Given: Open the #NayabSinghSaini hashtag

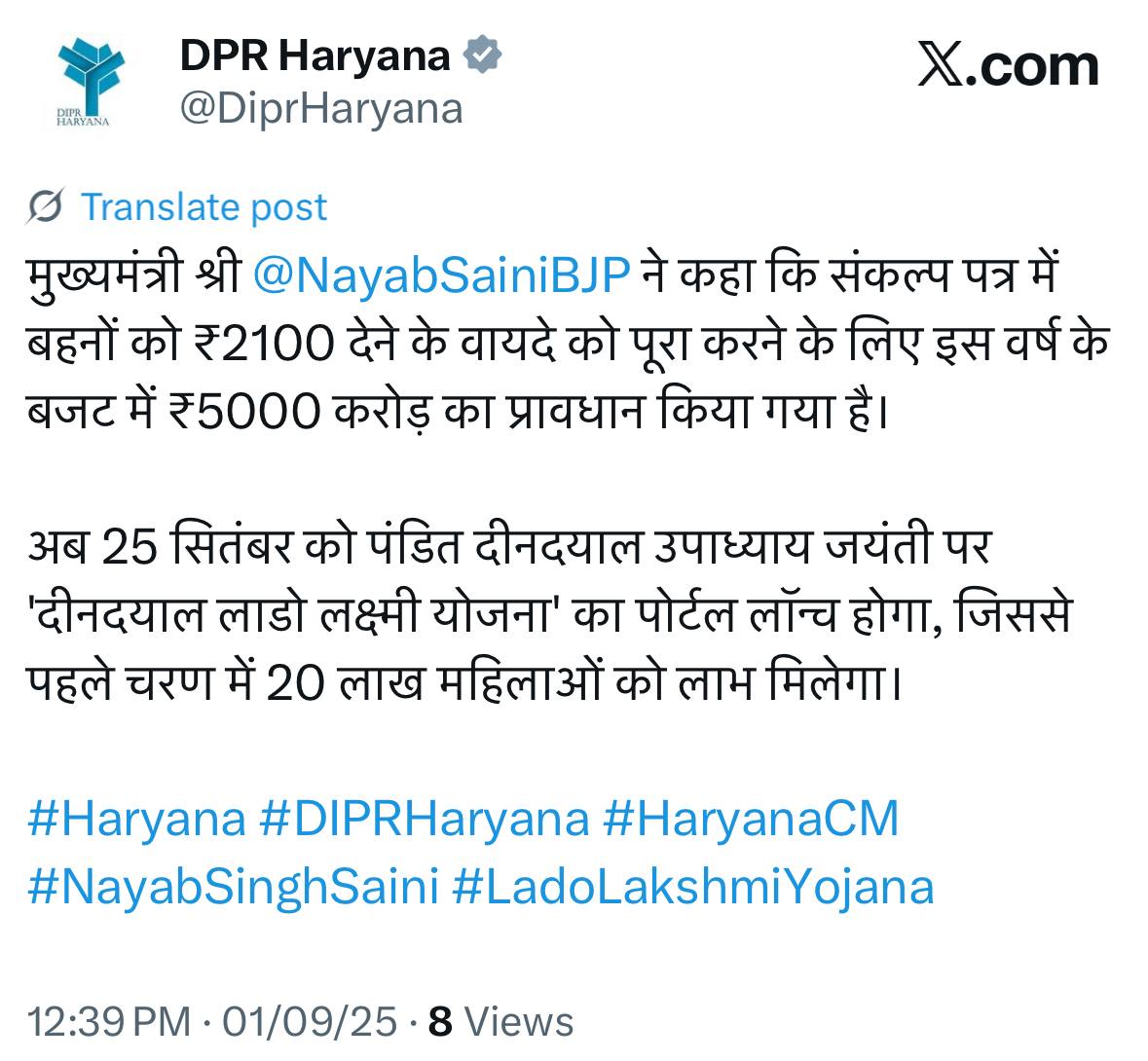Looking at the screenshot, I should click(x=233, y=887).
